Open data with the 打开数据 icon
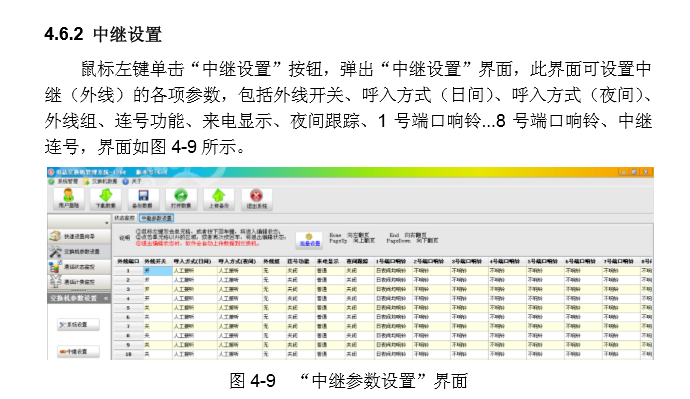This screenshot has width=690, height=399. point(181,198)
